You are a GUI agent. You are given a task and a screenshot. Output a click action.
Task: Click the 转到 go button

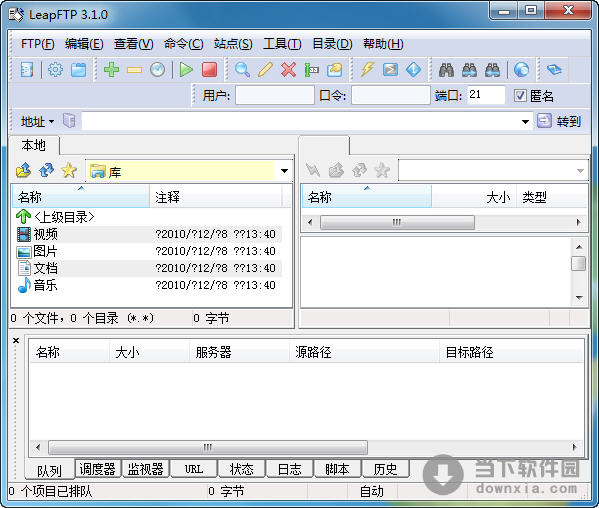click(559, 121)
